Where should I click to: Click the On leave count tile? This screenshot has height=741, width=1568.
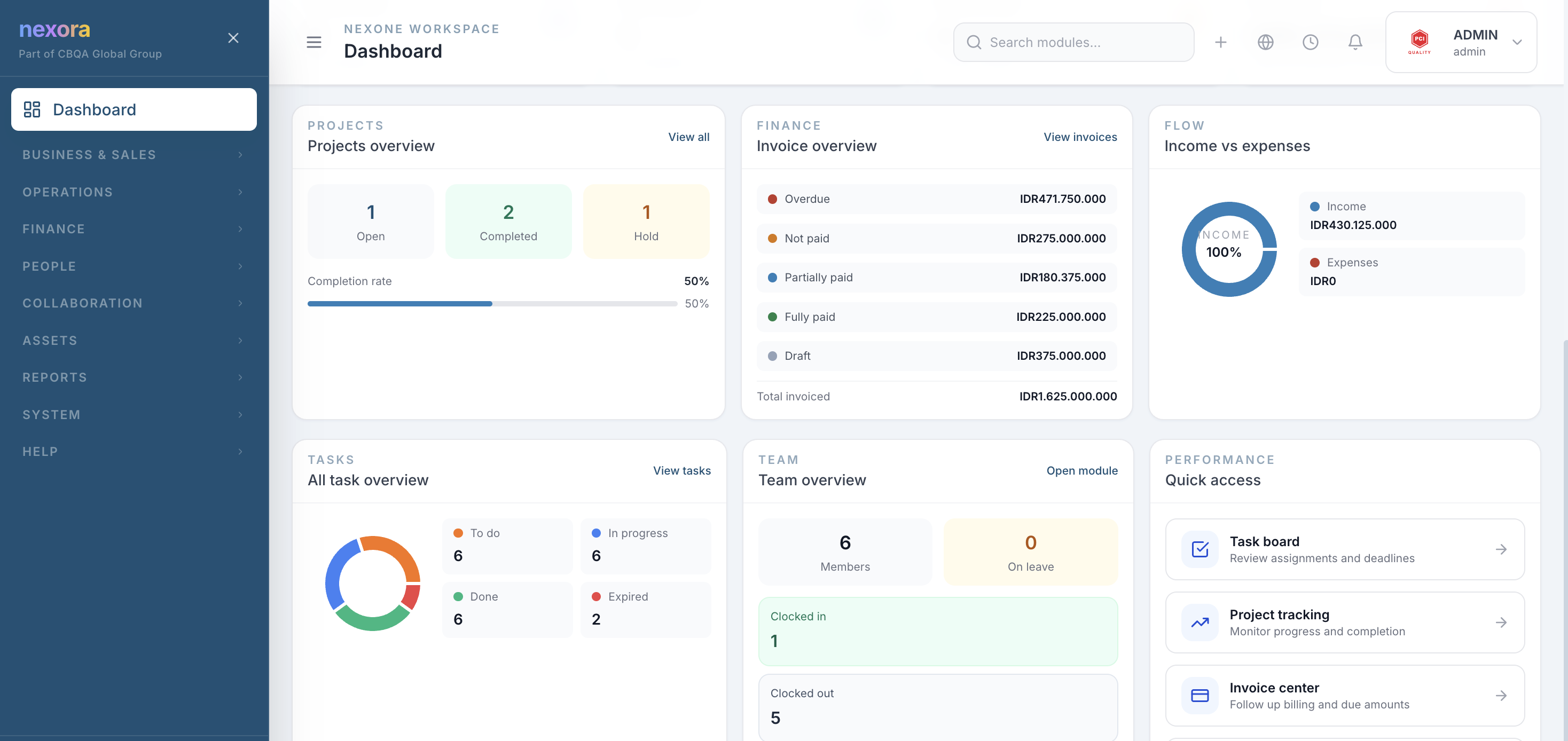tap(1030, 552)
